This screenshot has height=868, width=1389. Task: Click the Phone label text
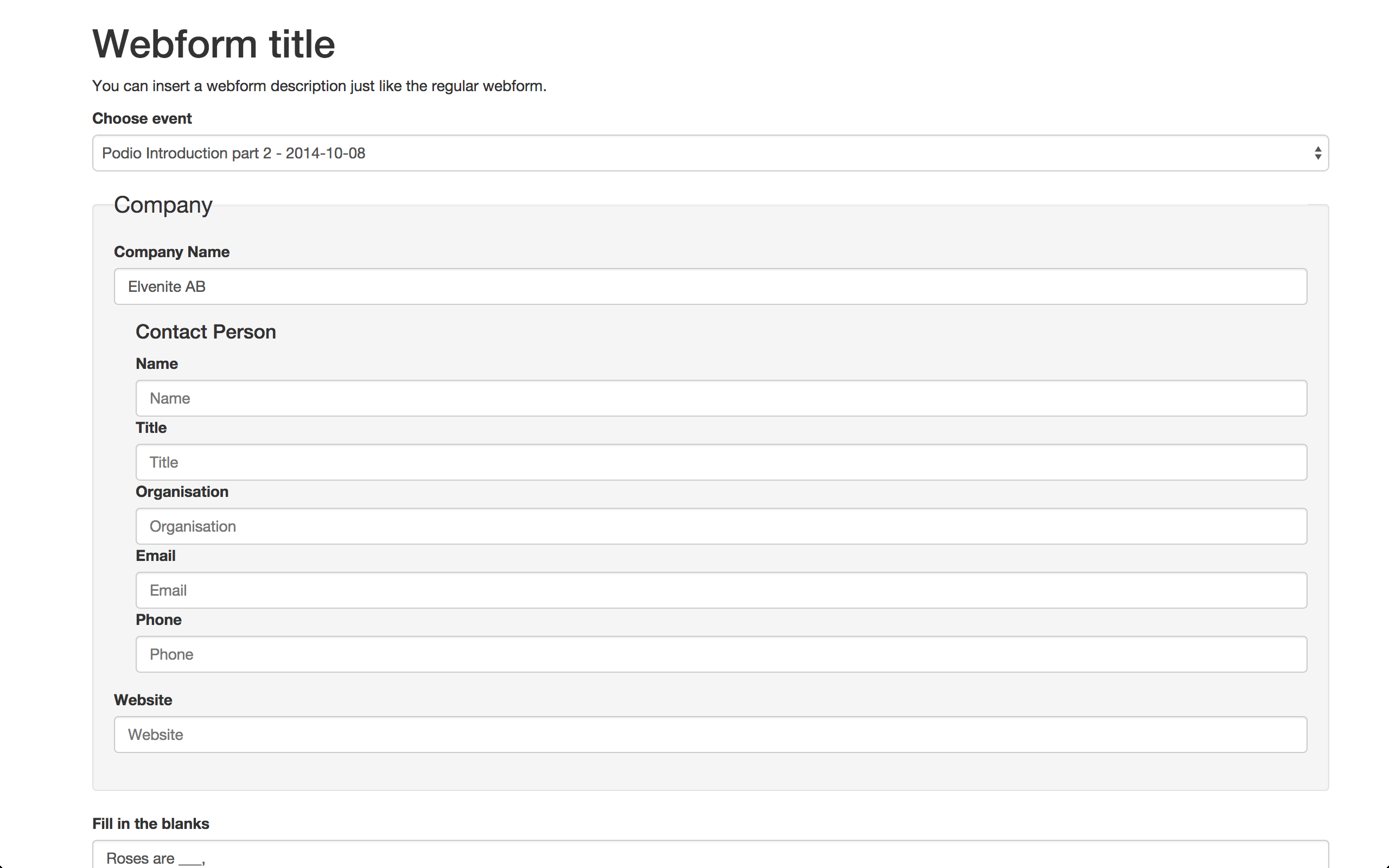(x=158, y=620)
